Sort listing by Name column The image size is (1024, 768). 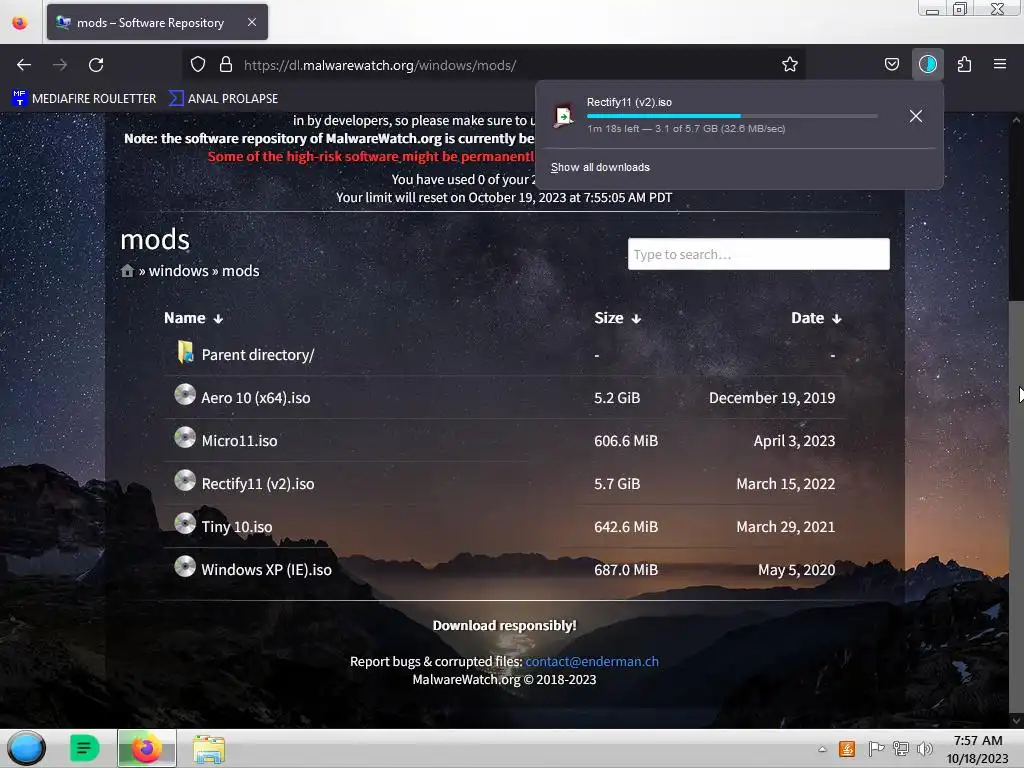[x=193, y=318]
